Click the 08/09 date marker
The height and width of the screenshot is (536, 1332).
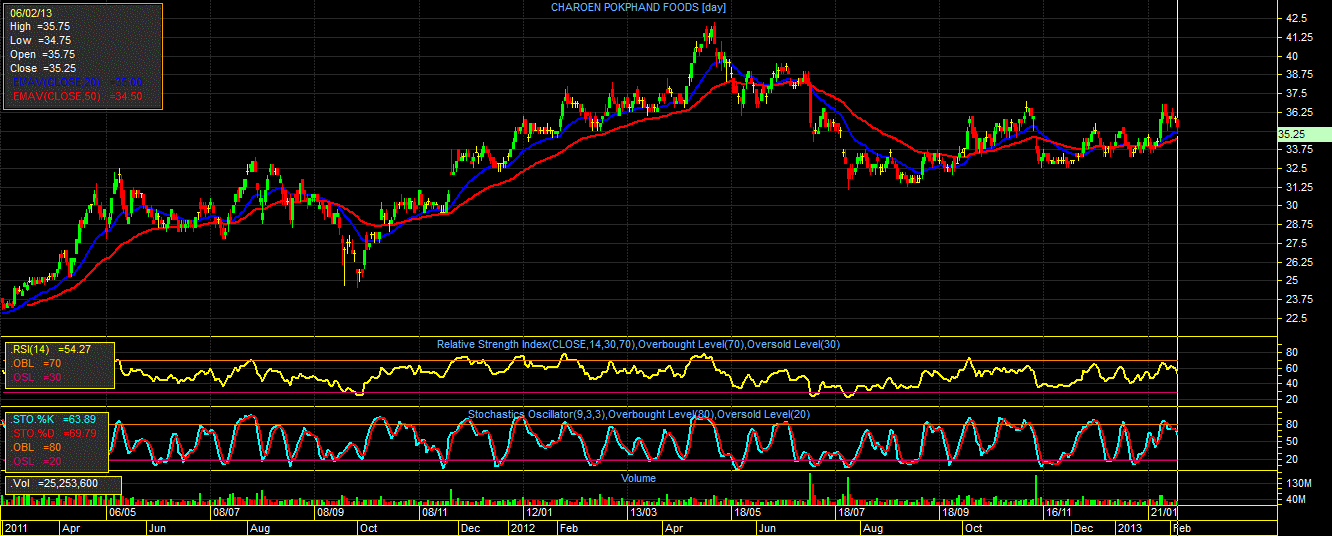[x=330, y=512]
